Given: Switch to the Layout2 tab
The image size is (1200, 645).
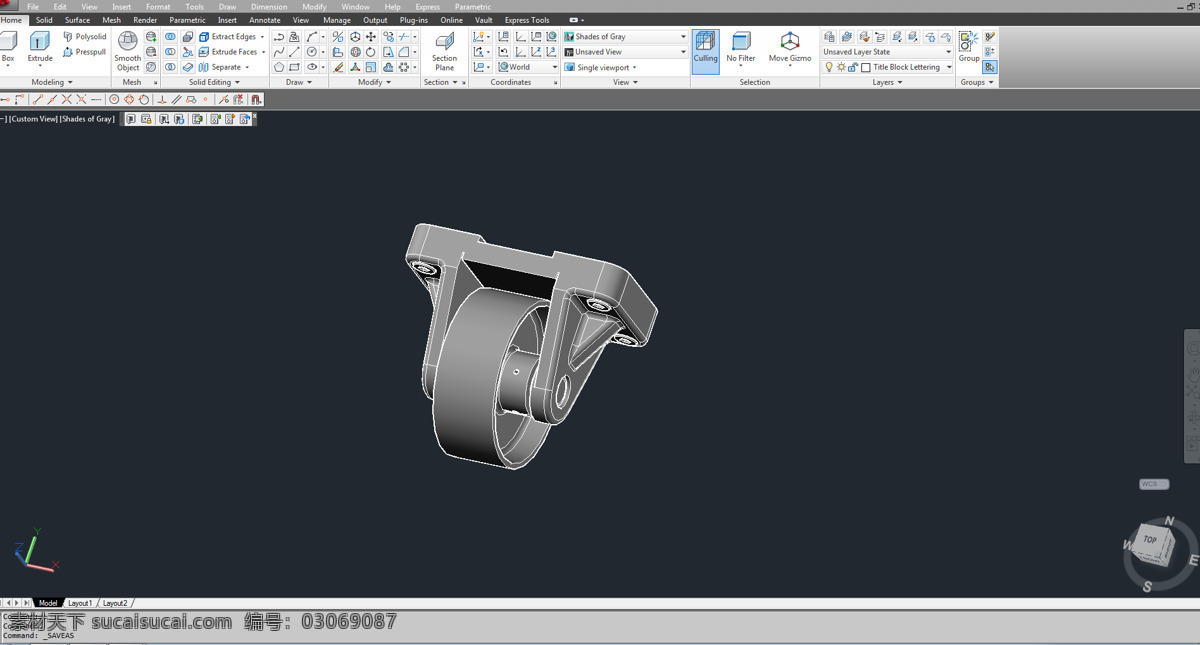Looking at the screenshot, I should 115,603.
